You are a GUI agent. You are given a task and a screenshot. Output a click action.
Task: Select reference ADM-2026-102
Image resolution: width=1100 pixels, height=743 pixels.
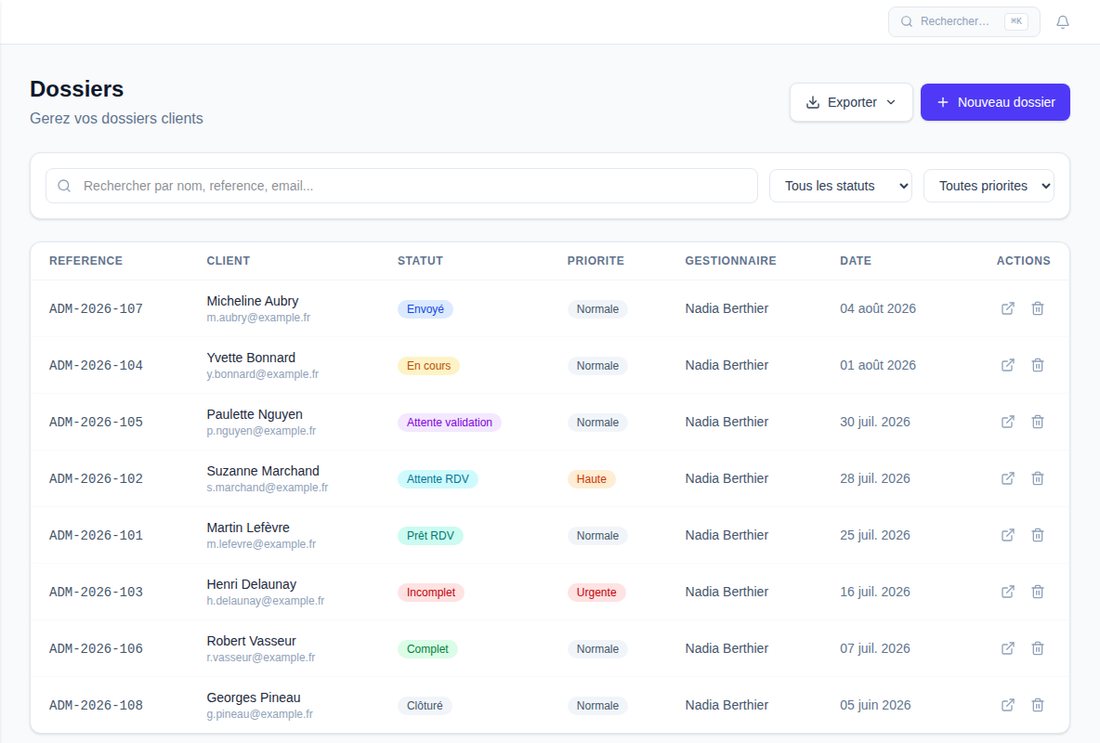(x=96, y=478)
